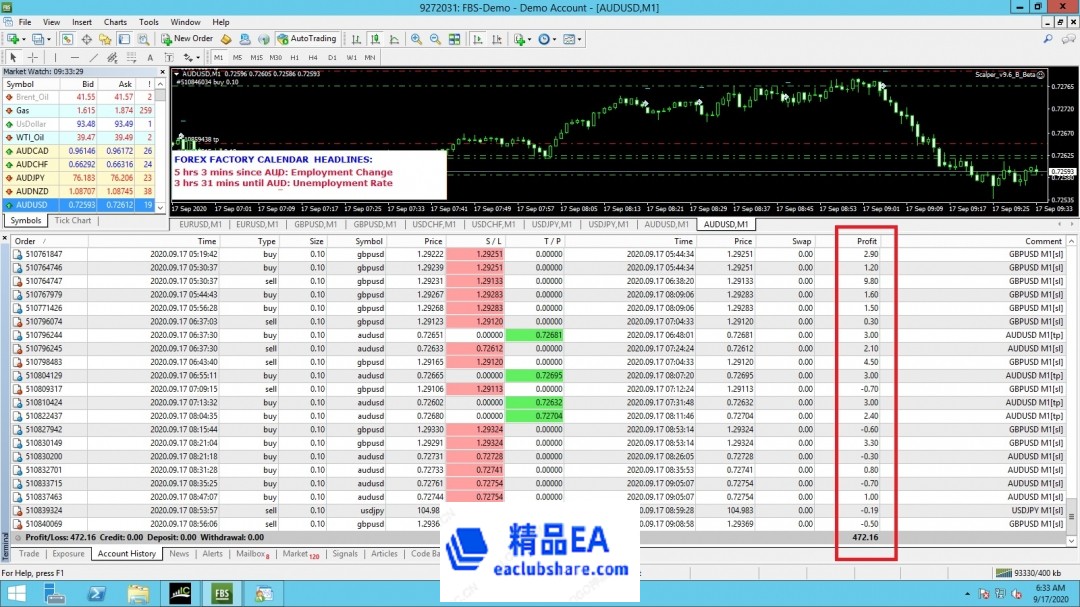Screen dimensions: 1080x607
Task: Toggle the AutoTrading button
Action: [x=307, y=39]
